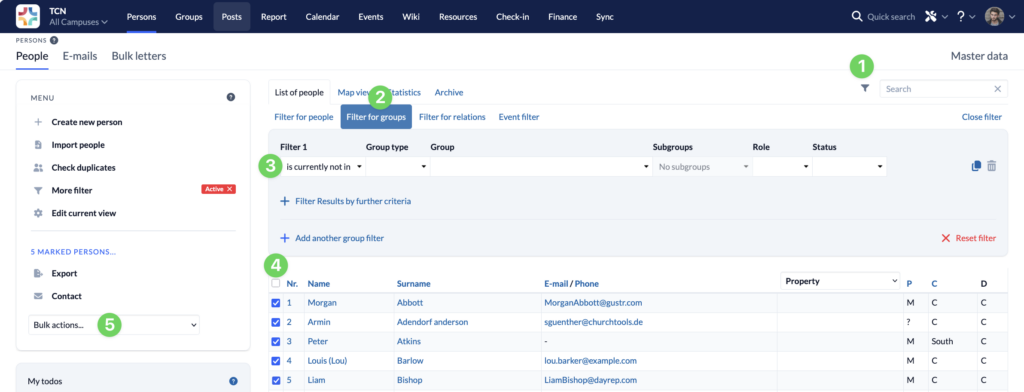
Task: Click Close filter link
Action: click(x=982, y=117)
